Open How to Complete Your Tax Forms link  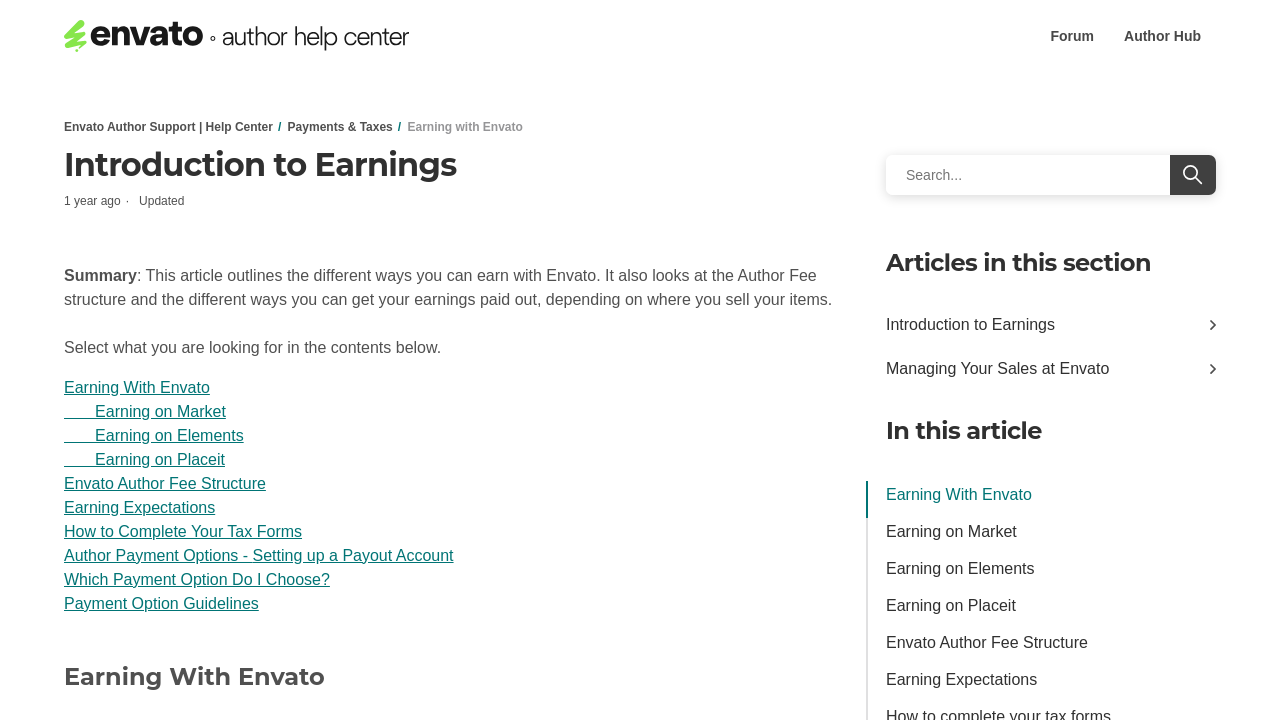(183, 532)
